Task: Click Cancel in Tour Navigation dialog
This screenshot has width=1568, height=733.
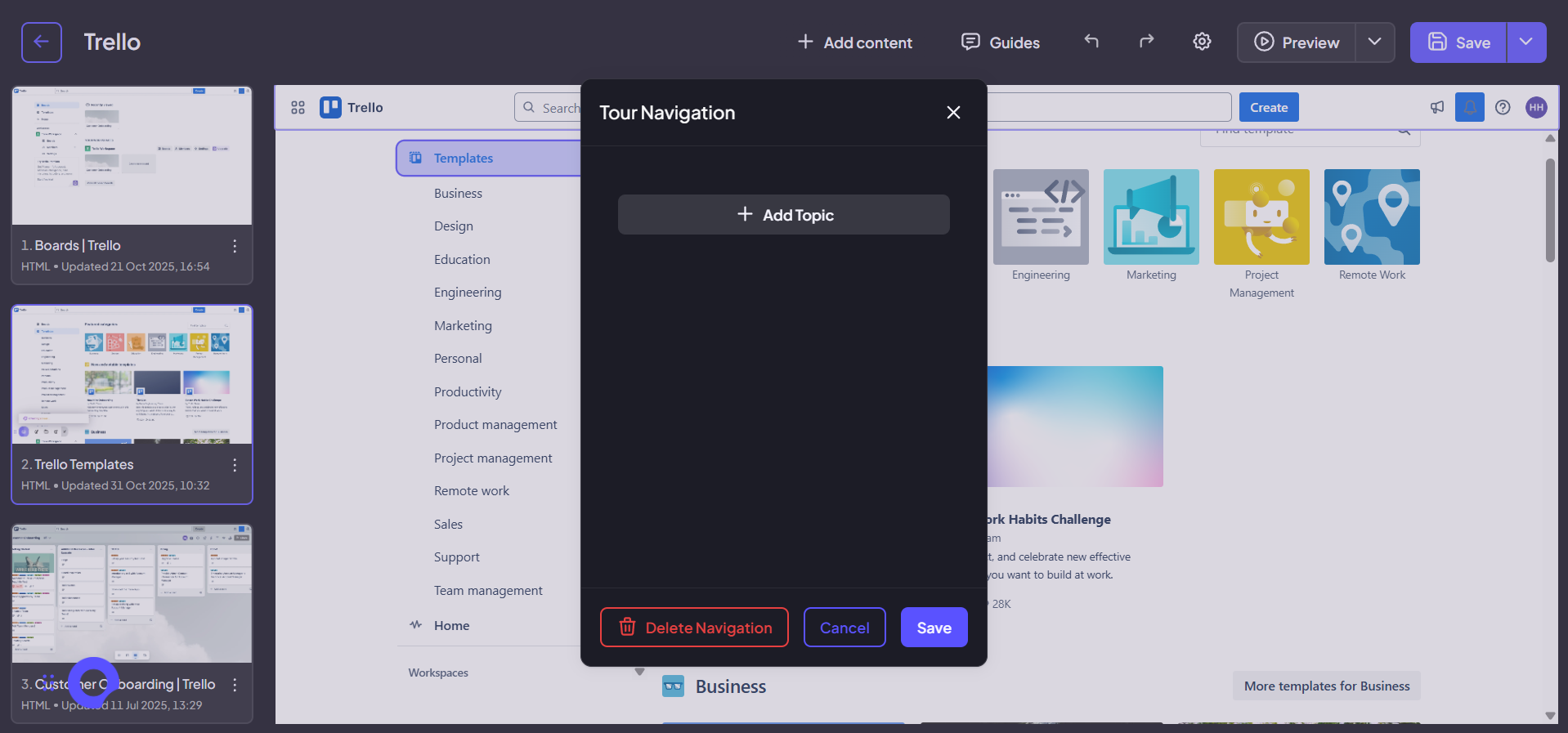Action: (844, 628)
